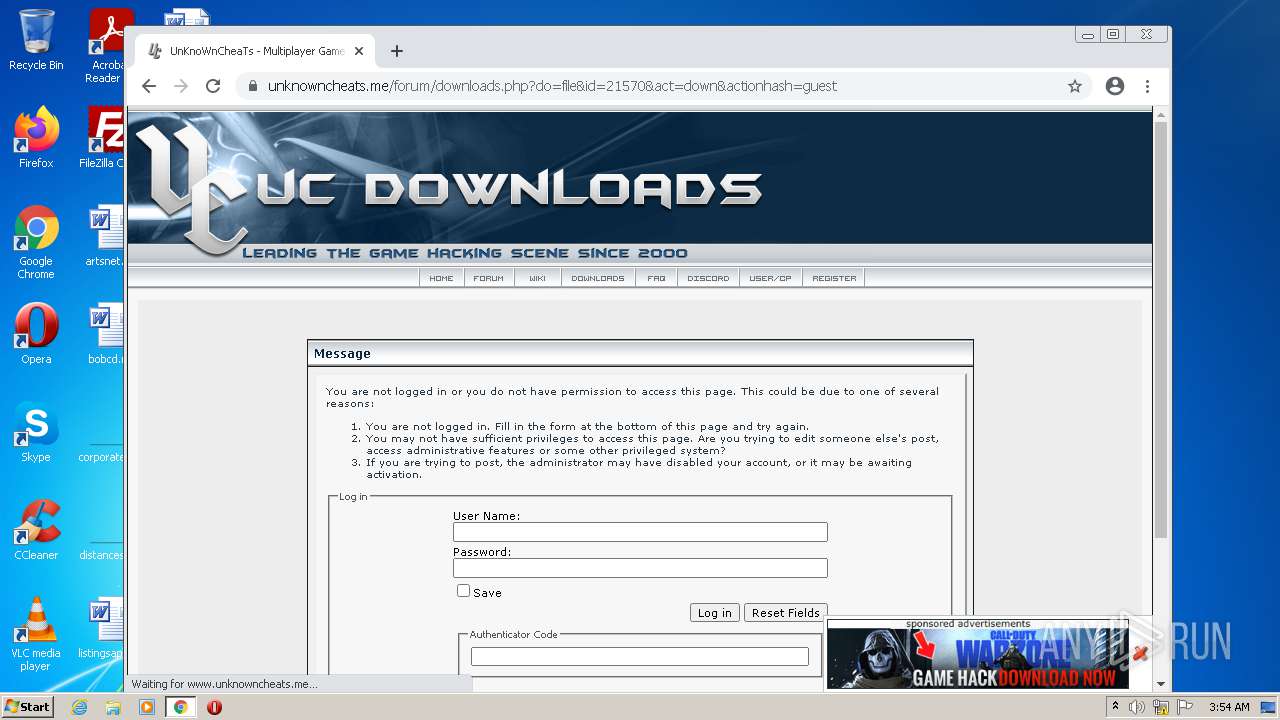Viewport: 1280px width, 720px height.
Task: Open the Windows Start menu
Action: [x=28, y=707]
